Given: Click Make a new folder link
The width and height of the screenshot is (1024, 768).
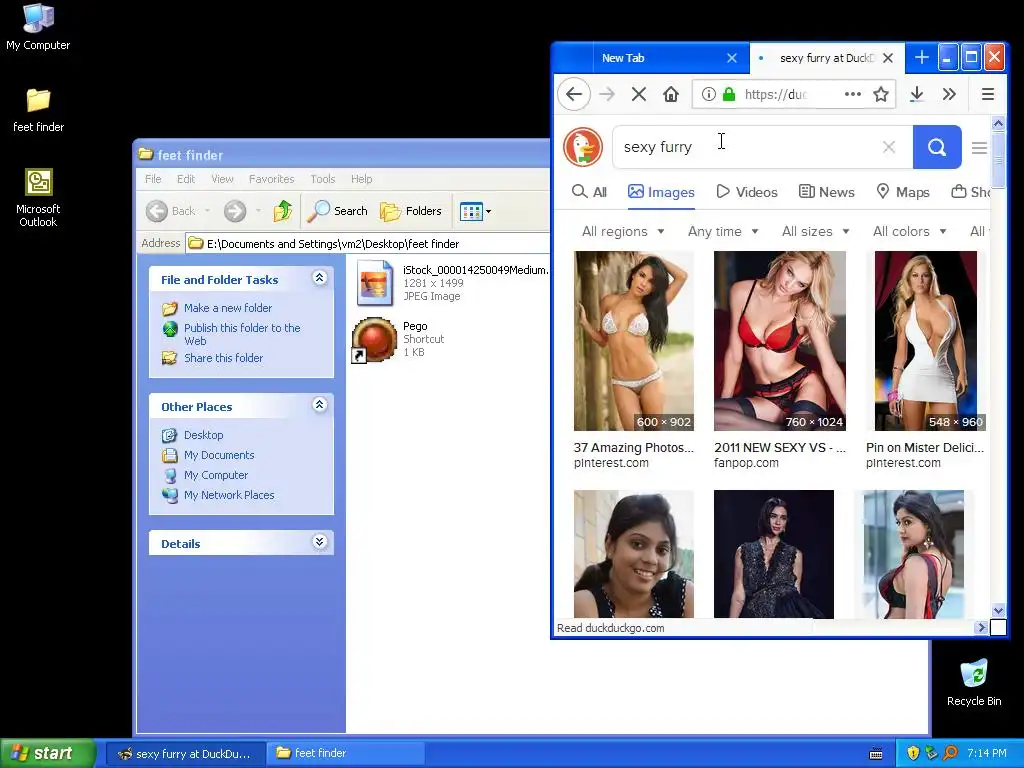Looking at the screenshot, I should [x=227, y=308].
